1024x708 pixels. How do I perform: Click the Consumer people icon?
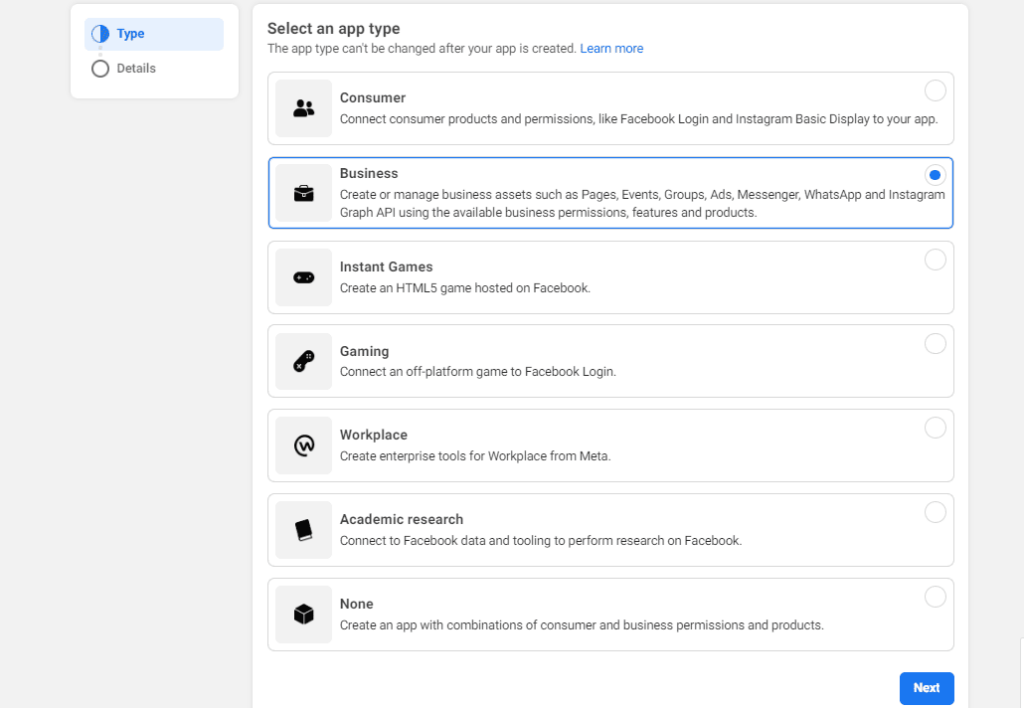point(303,108)
